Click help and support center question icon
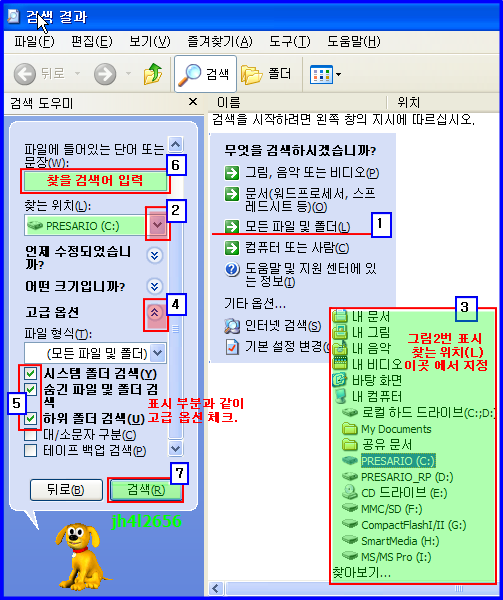The width and height of the screenshot is (503, 600). 232,269
